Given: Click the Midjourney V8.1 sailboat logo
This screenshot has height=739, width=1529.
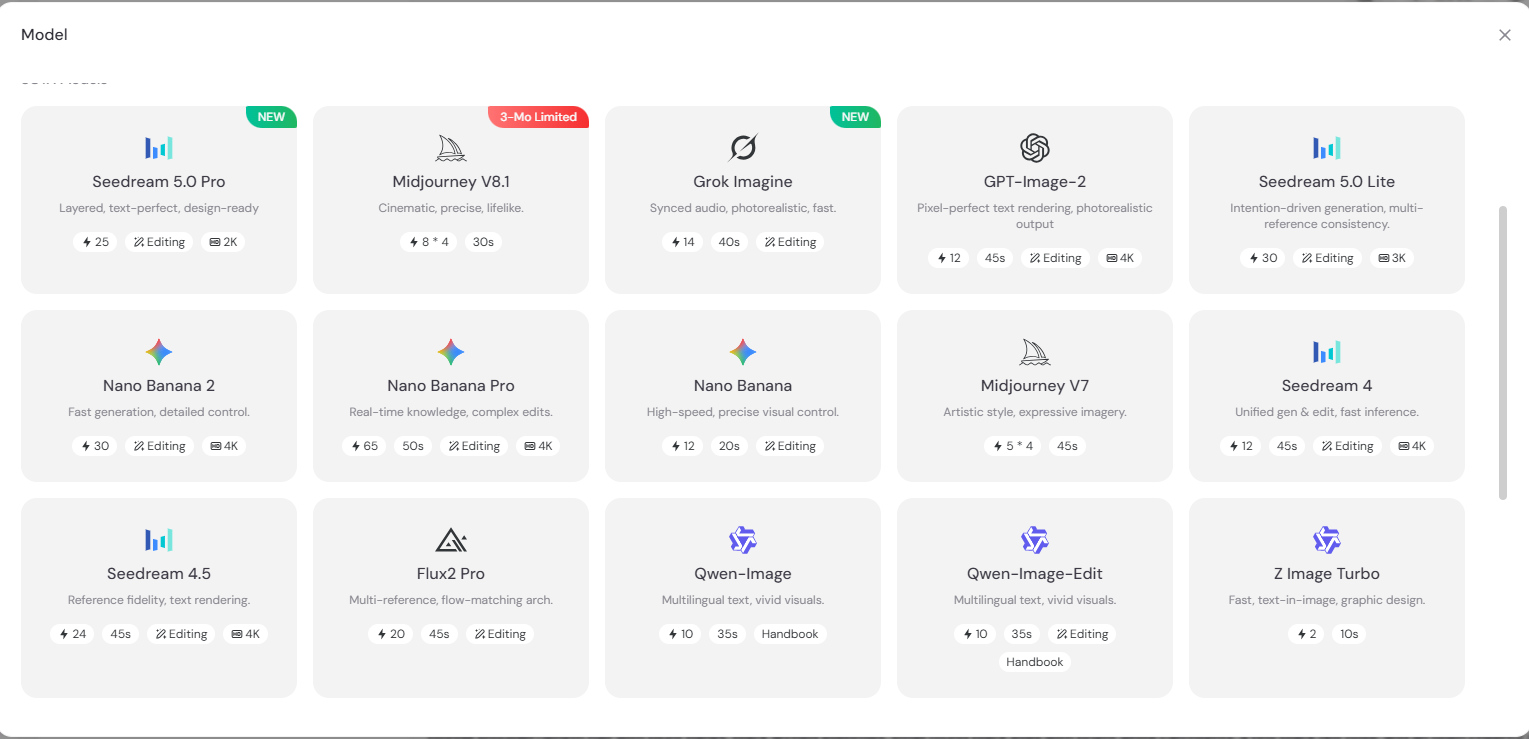Looking at the screenshot, I should [451, 148].
